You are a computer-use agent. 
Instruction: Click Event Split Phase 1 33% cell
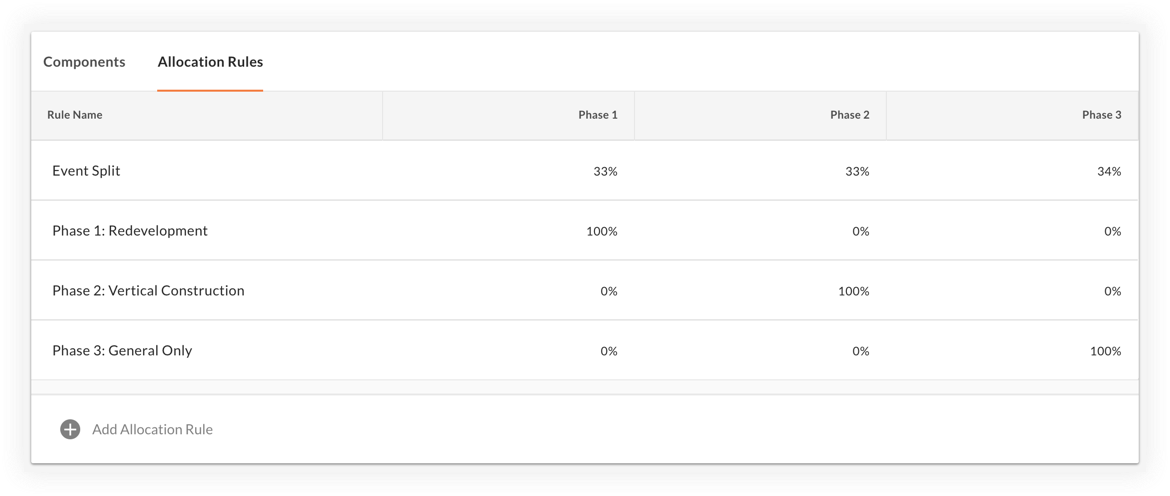point(605,172)
